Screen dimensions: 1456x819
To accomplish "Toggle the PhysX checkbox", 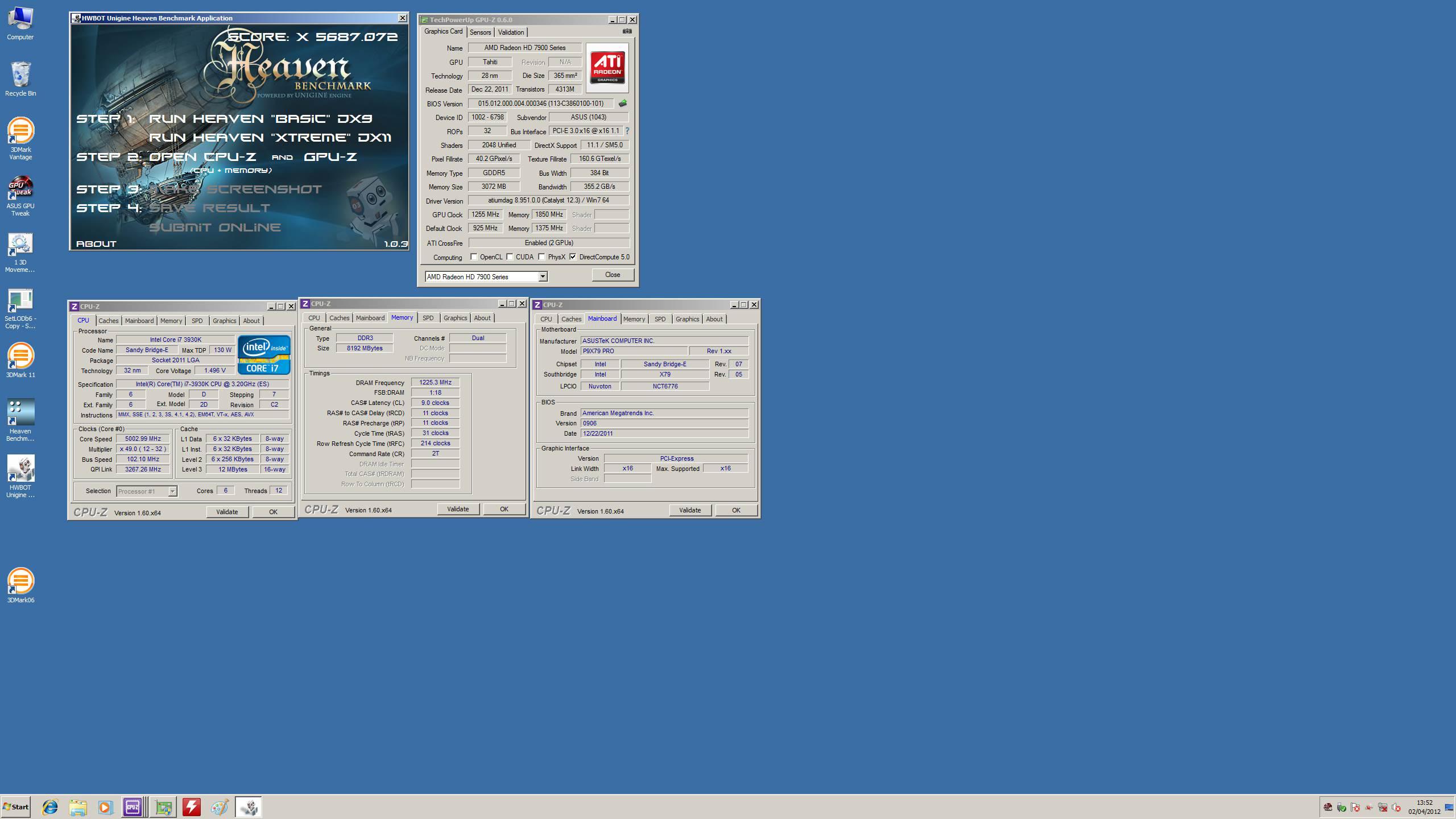I will click(542, 257).
